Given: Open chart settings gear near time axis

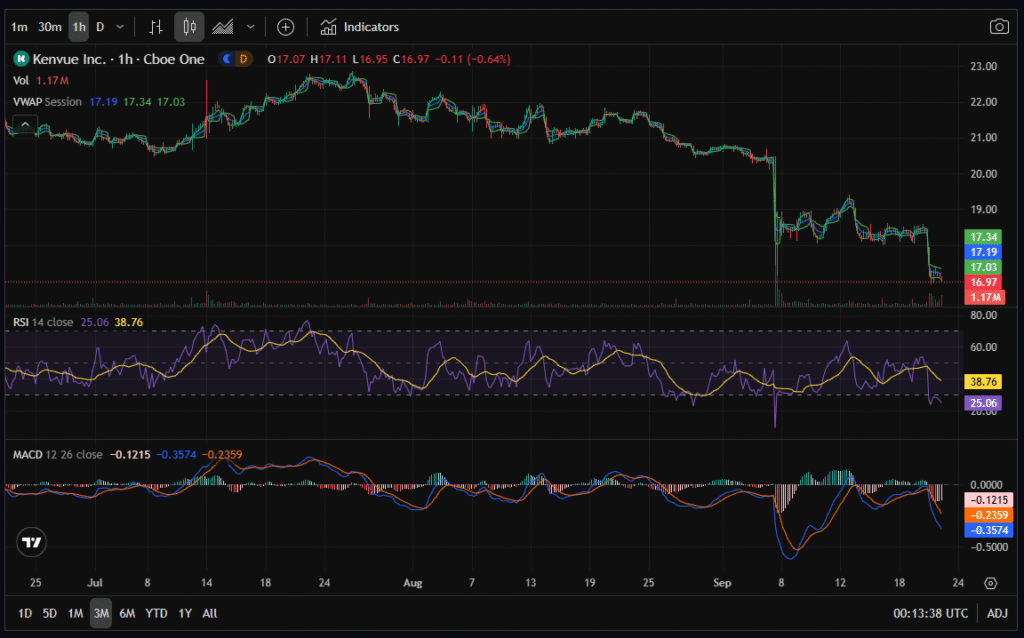Looking at the screenshot, I should point(990,583).
